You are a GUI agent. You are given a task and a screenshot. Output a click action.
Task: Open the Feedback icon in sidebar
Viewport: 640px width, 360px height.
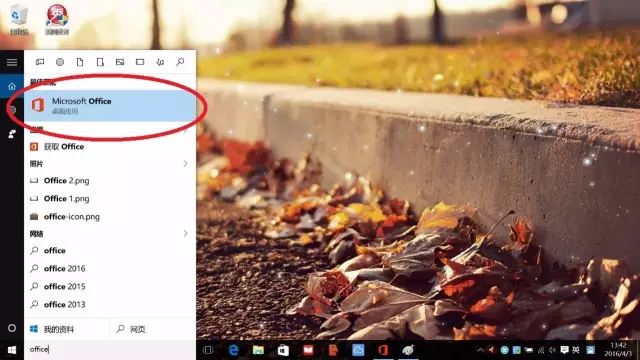pos(12,134)
